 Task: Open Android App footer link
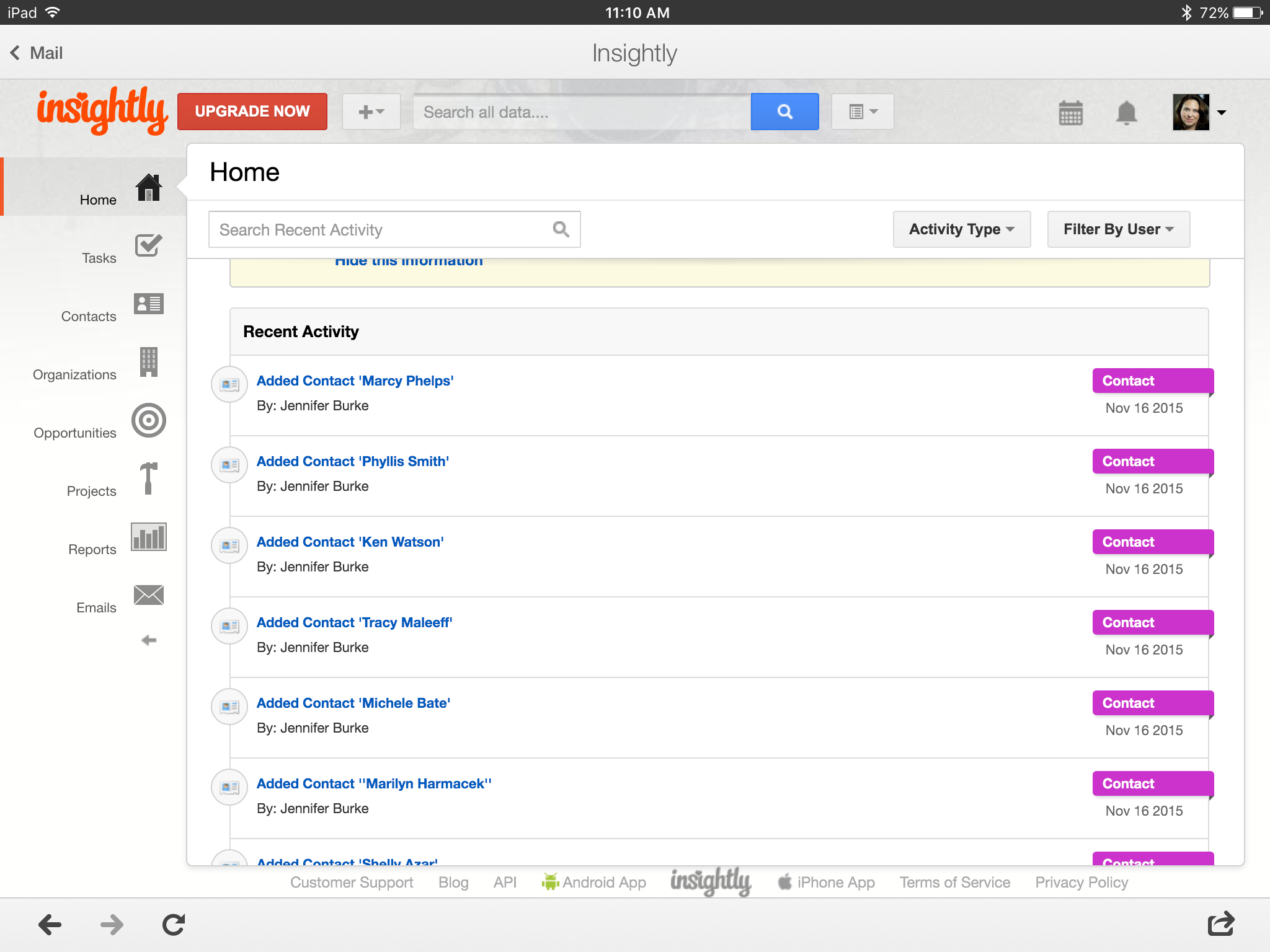pyautogui.click(x=593, y=882)
